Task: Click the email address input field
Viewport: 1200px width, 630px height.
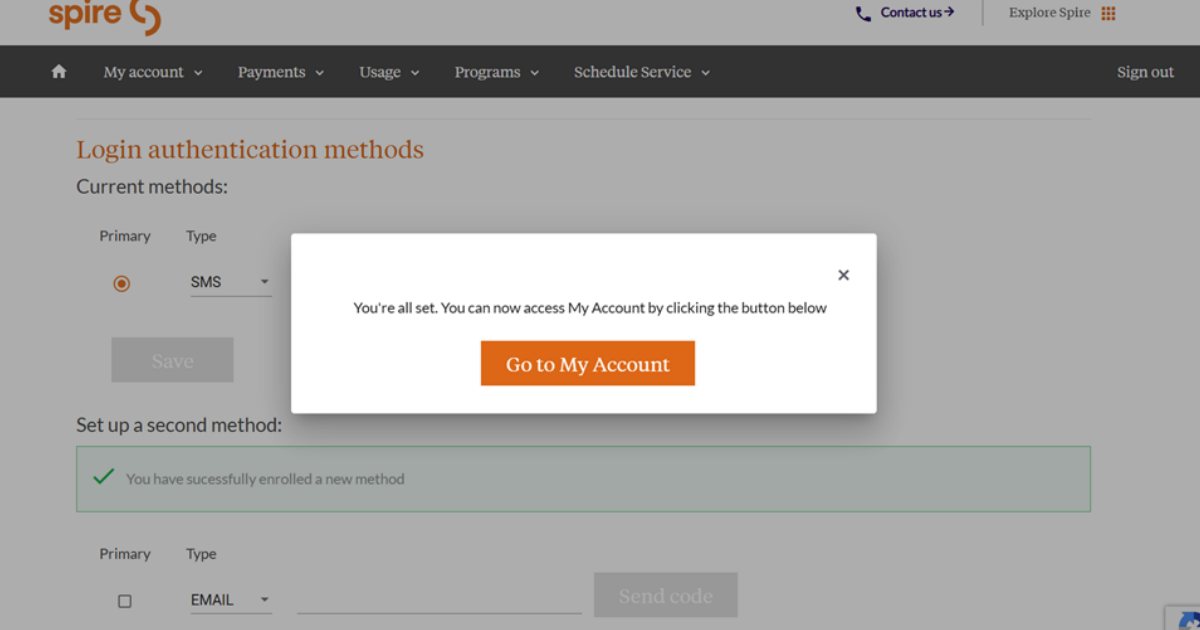Action: pos(439,600)
